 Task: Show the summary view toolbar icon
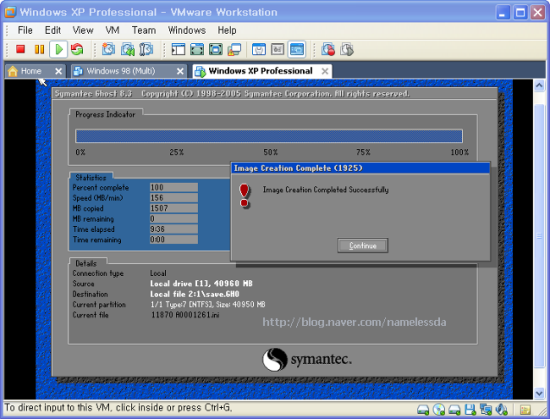tap(259, 49)
